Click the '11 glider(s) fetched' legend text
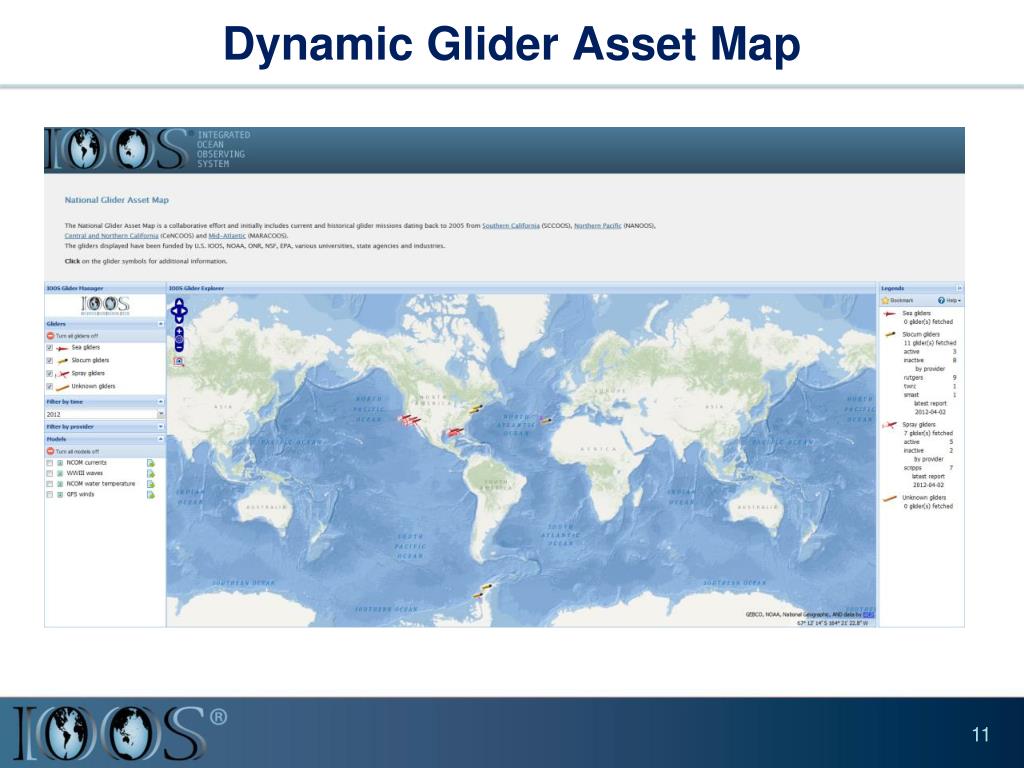 929,343
